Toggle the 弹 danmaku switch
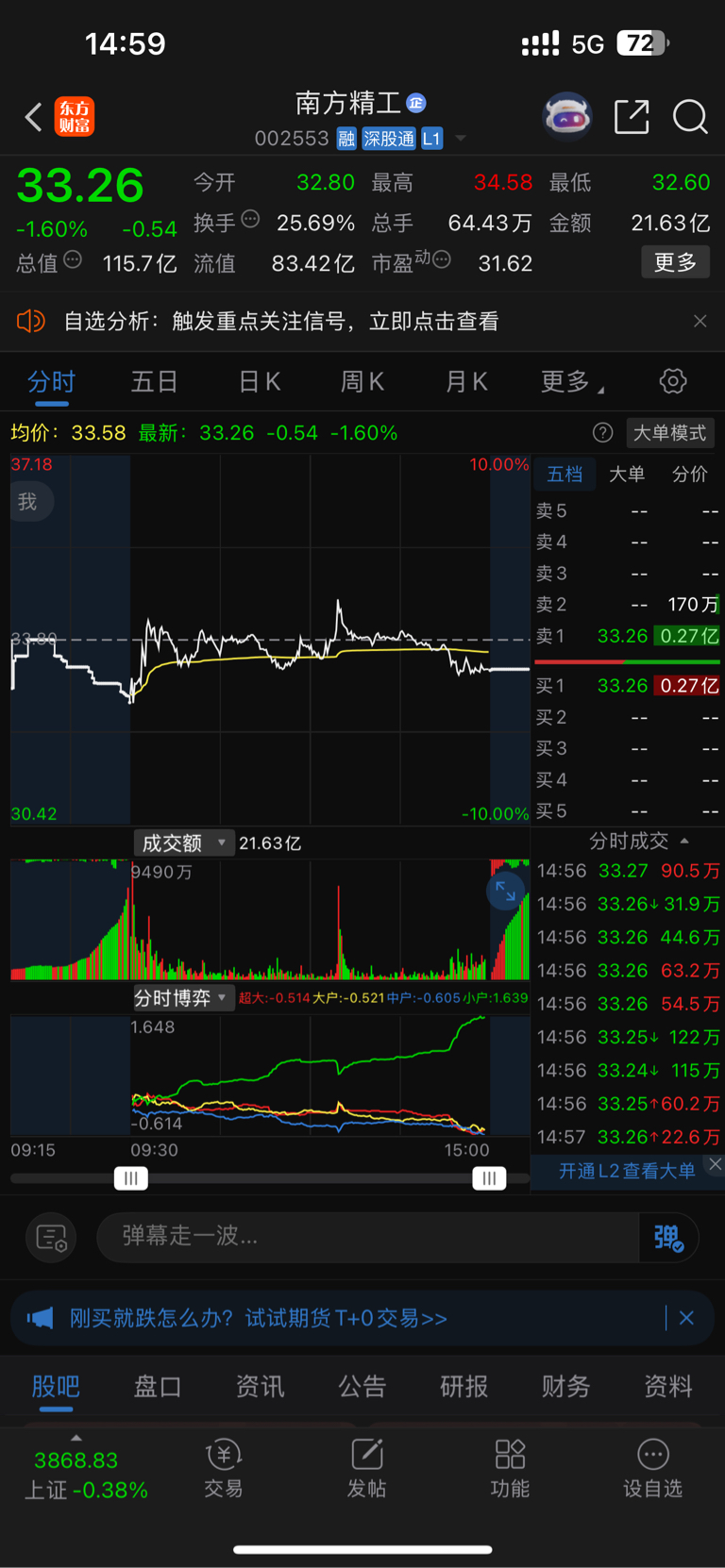 tap(668, 1237)
